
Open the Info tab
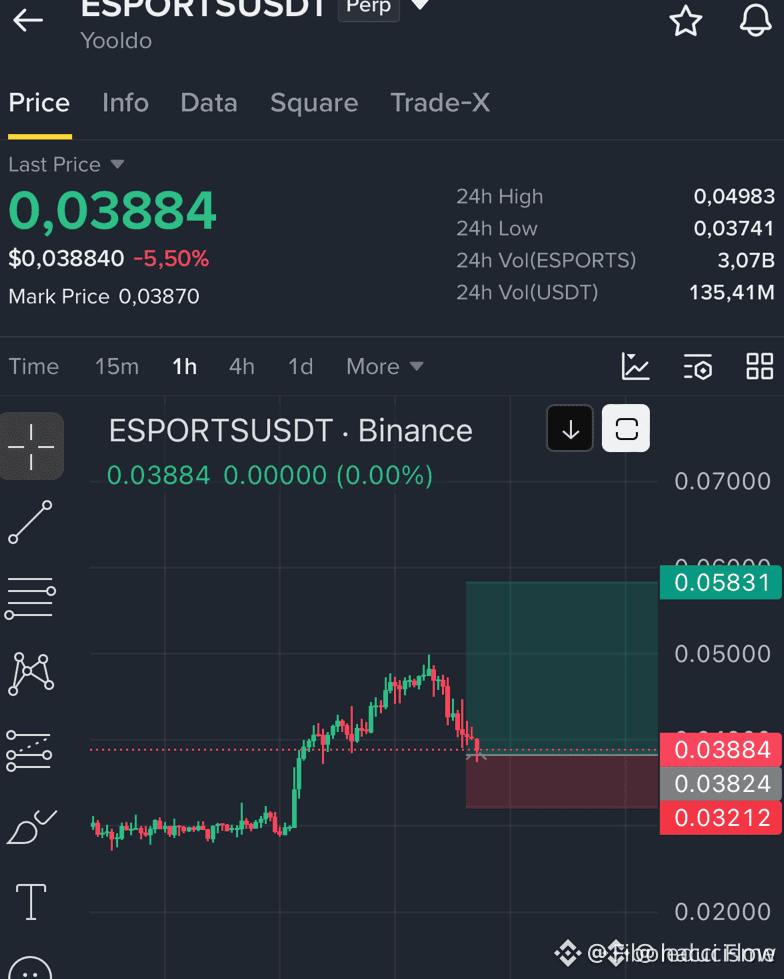coord(125,102)
